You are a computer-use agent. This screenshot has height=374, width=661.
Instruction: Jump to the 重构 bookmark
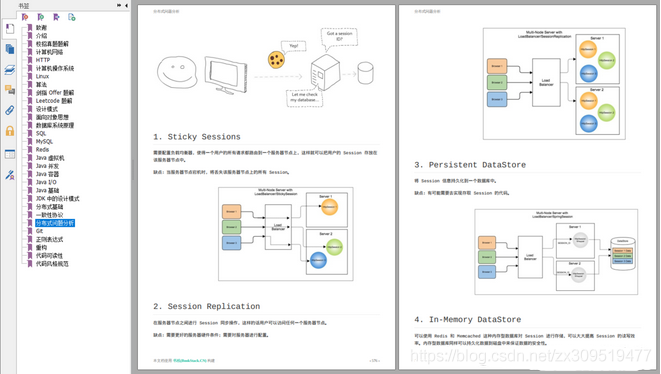click(x=41, y=248)
